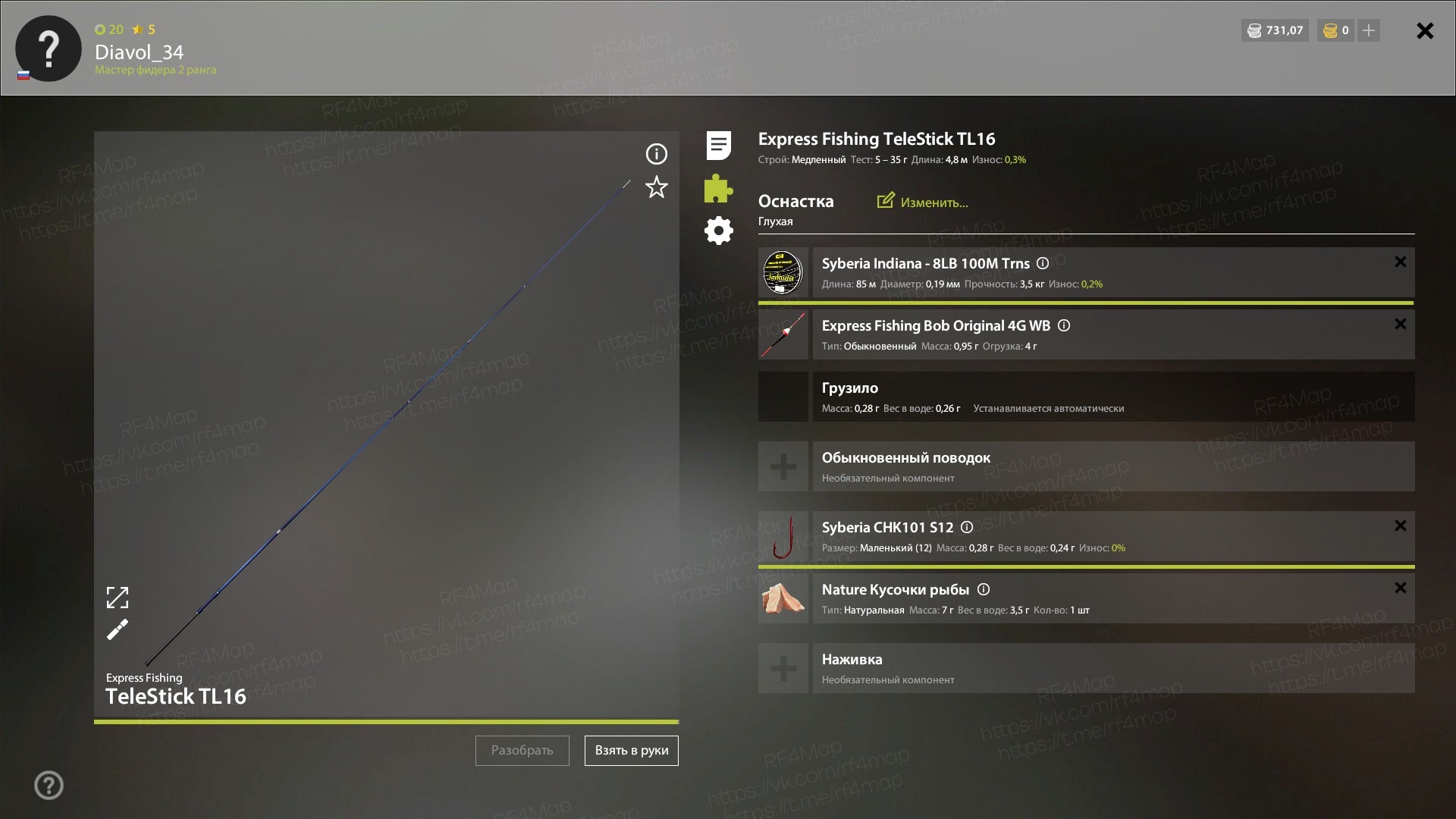Switch to the rig components puzzle tab
This screenshot has height=819, width=1456.
pyautogui.click(x=718, y=188)
